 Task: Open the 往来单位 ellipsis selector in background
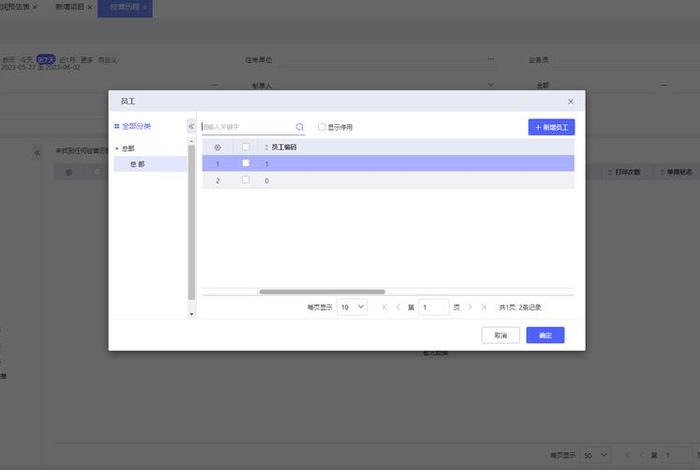coord(491,59)
